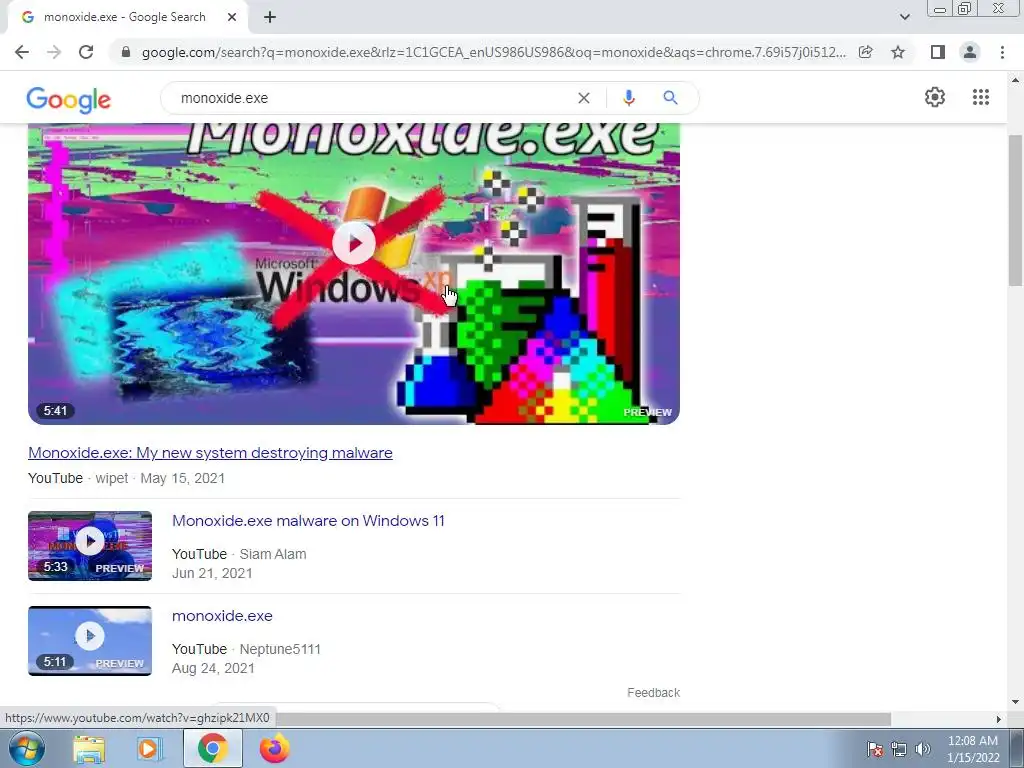Select the monoxide.exe - Google Search tab
The width and height of the screenshot is (1024, 768).
tap(127, 17)
